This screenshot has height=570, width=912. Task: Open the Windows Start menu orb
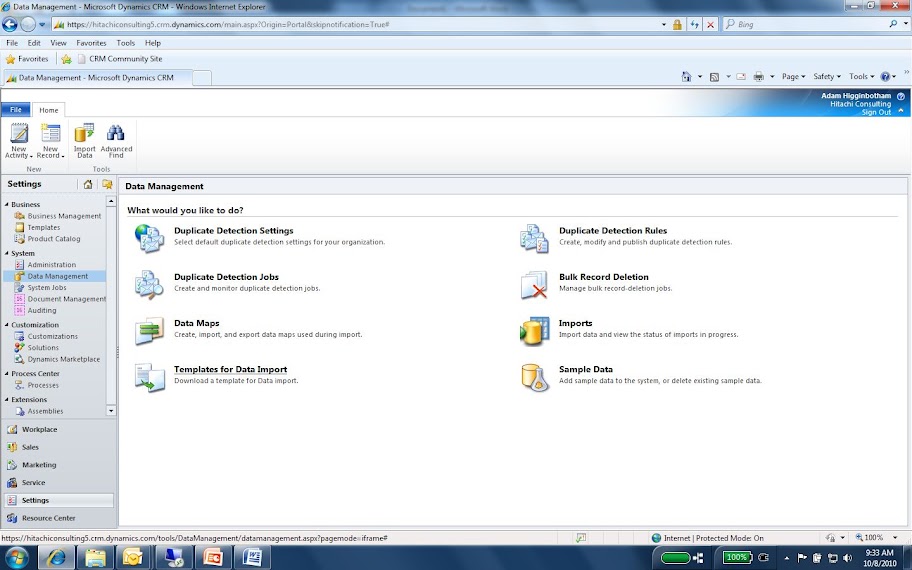[16, 557]
